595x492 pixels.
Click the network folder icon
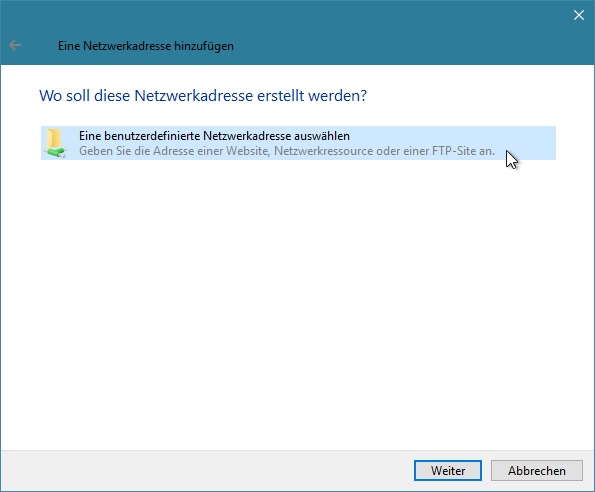pos(55,143)
